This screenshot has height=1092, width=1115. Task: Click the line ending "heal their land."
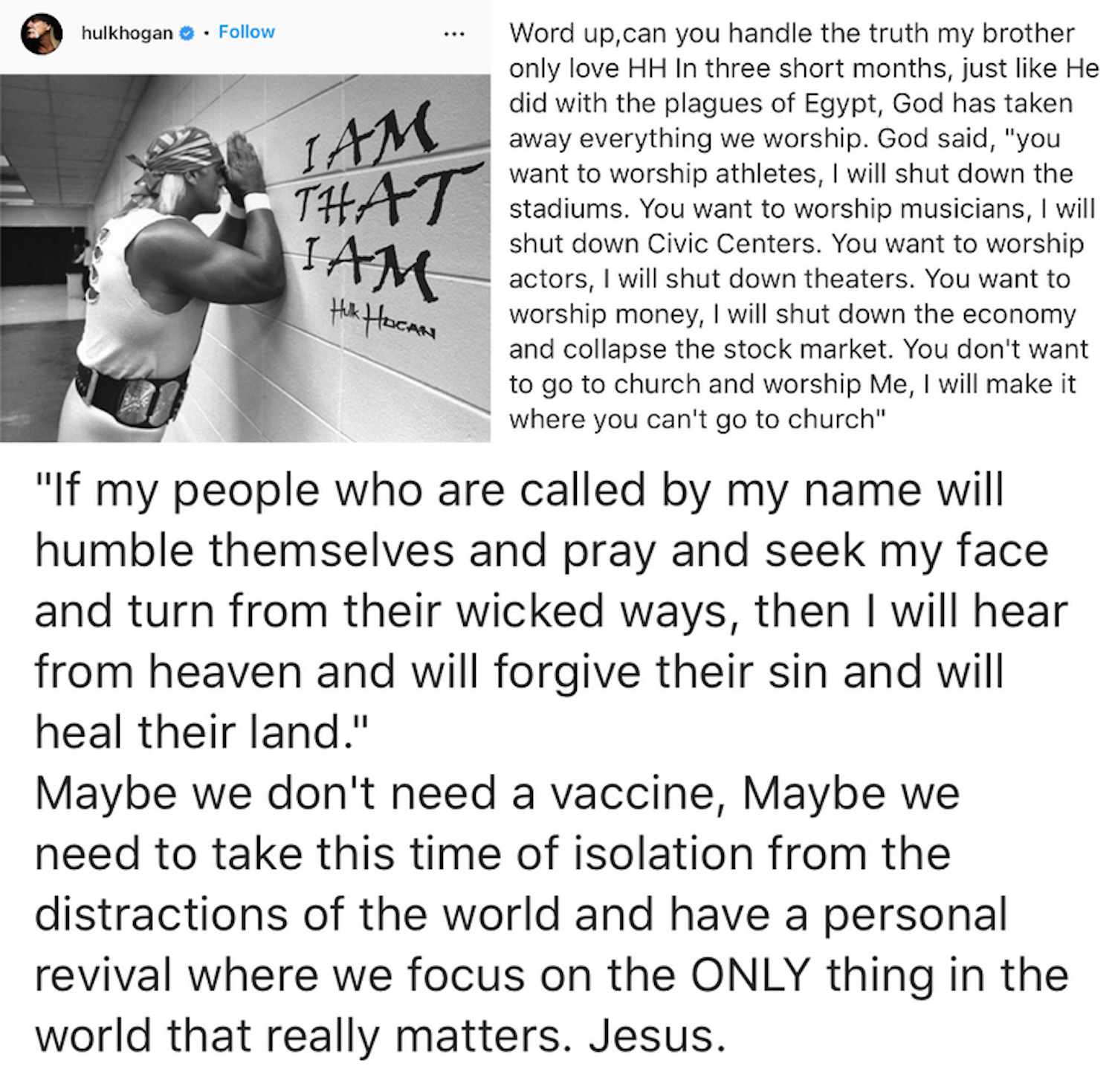(x=201, y=732)
